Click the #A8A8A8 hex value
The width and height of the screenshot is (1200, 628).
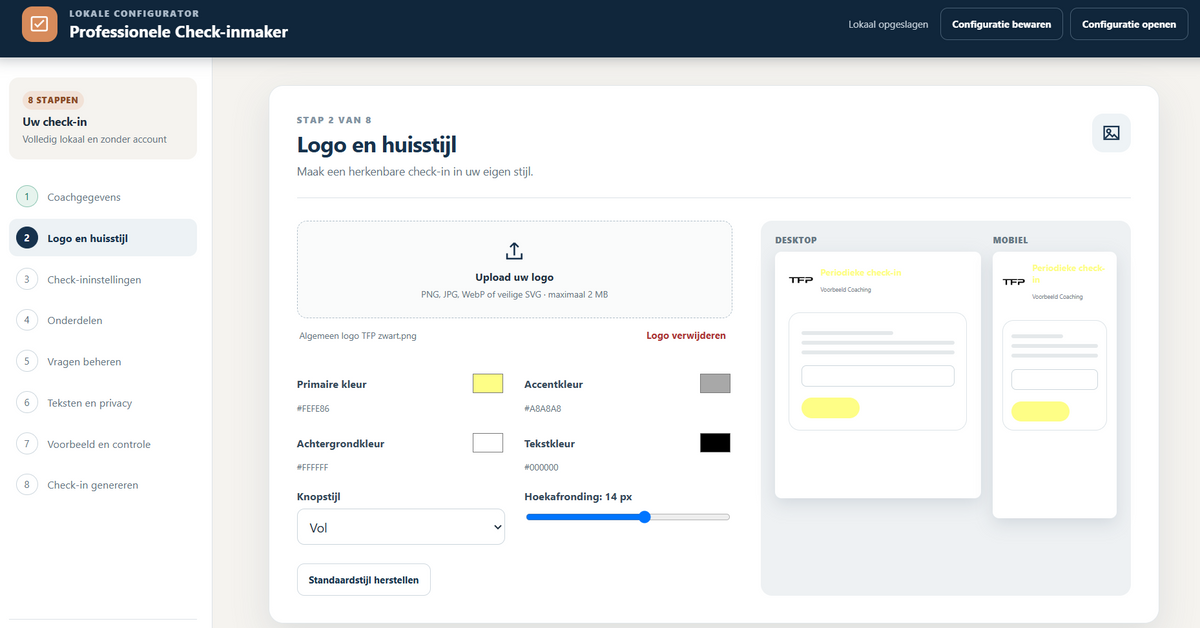point(542,408)
